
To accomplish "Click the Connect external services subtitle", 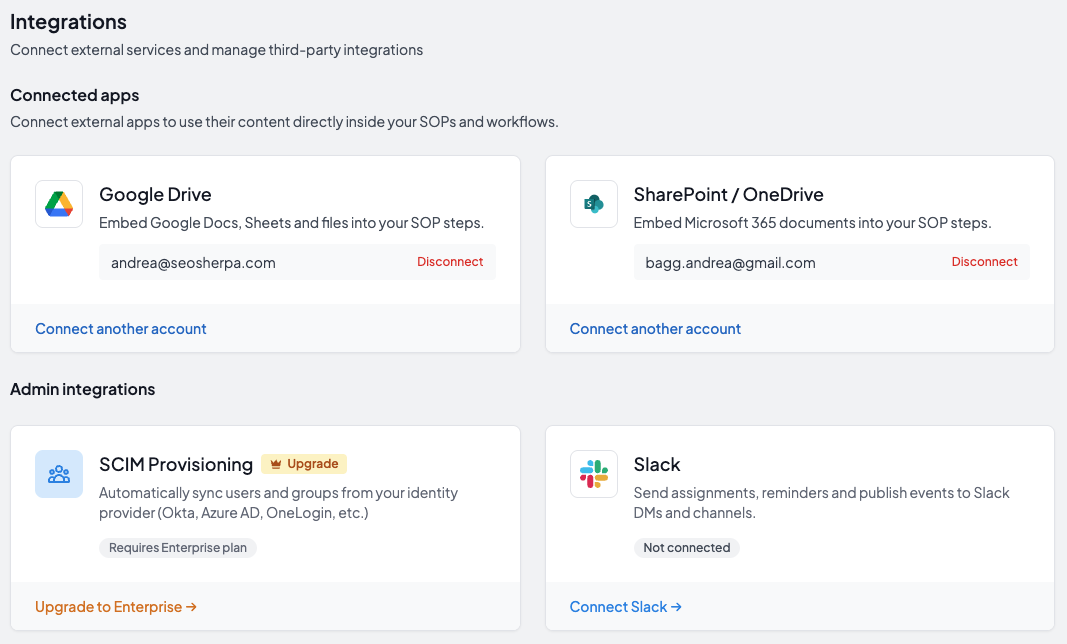I will click(x=216, y=50).
